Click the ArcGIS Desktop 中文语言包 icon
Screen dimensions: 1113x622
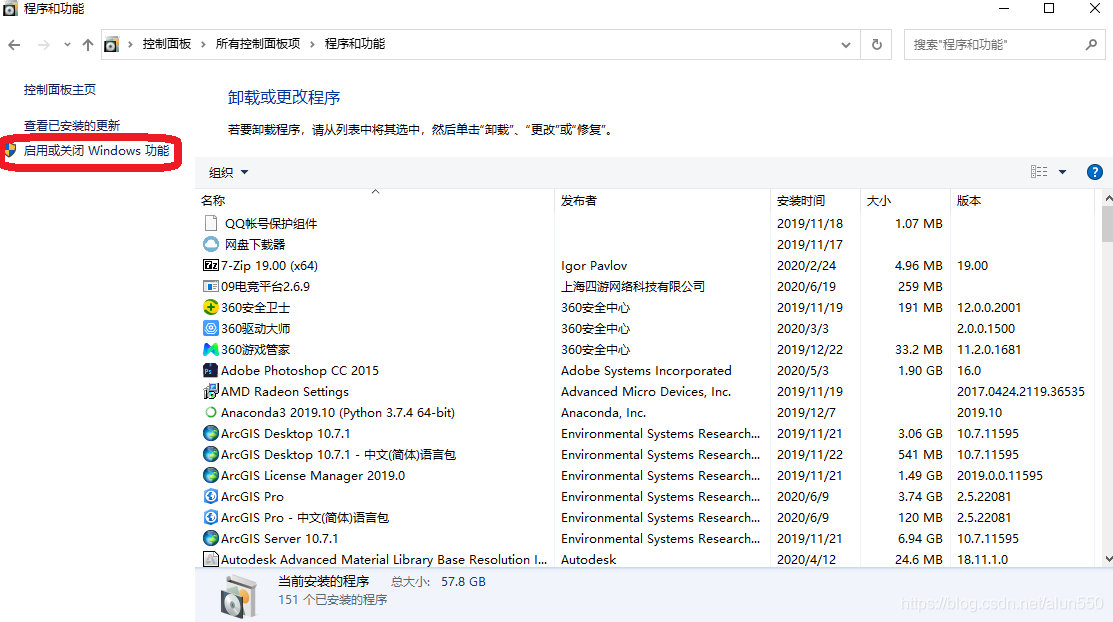[x=211, y=454]
